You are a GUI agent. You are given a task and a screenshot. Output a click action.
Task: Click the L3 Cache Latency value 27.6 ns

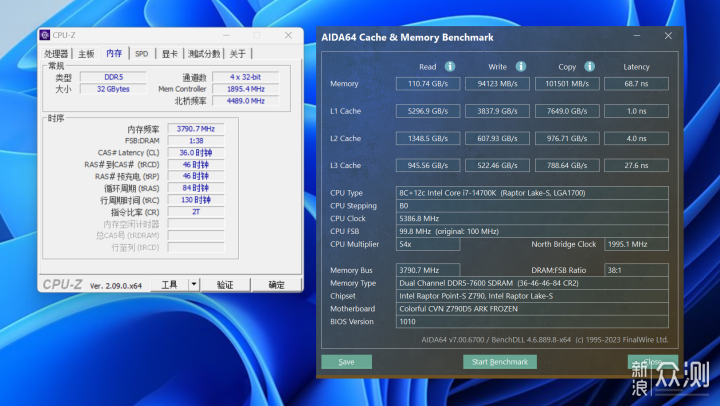coord(636,165)
